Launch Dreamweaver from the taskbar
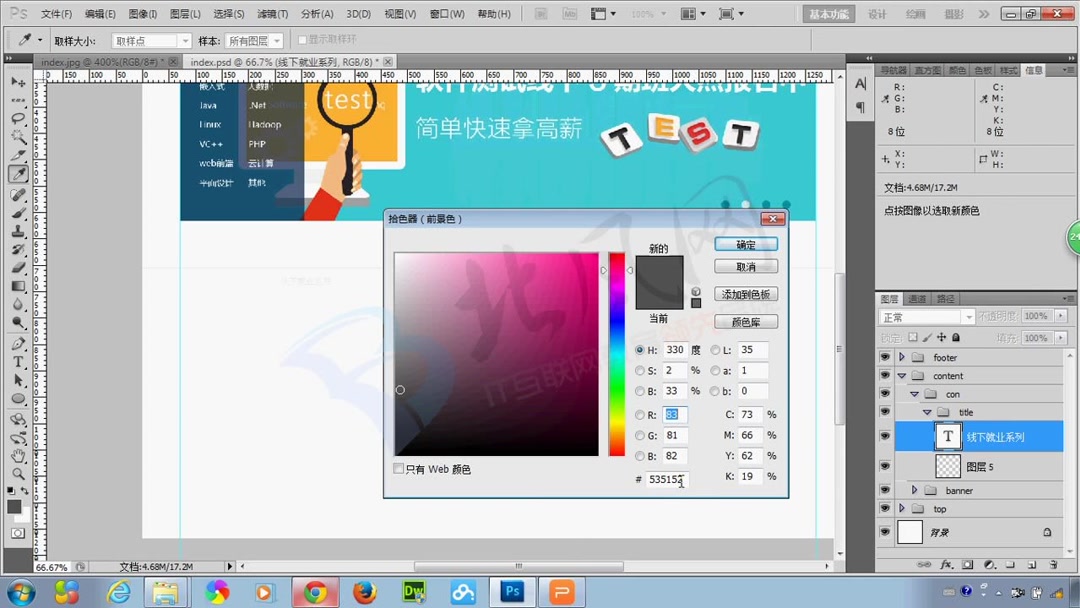Viewport: 1080px width, 608px height. click(x=413, y=591)
